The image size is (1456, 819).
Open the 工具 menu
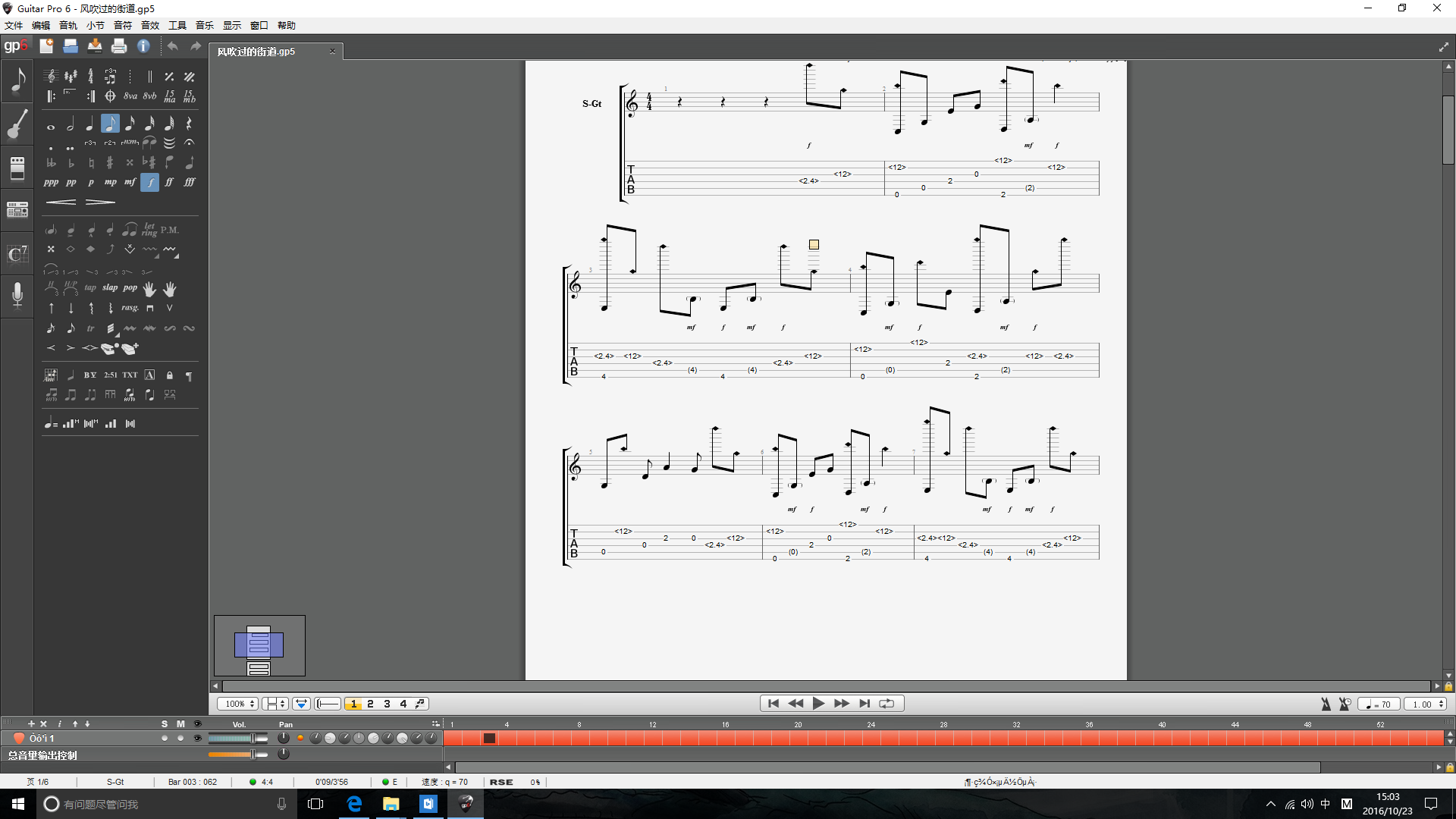coord(177,26)
